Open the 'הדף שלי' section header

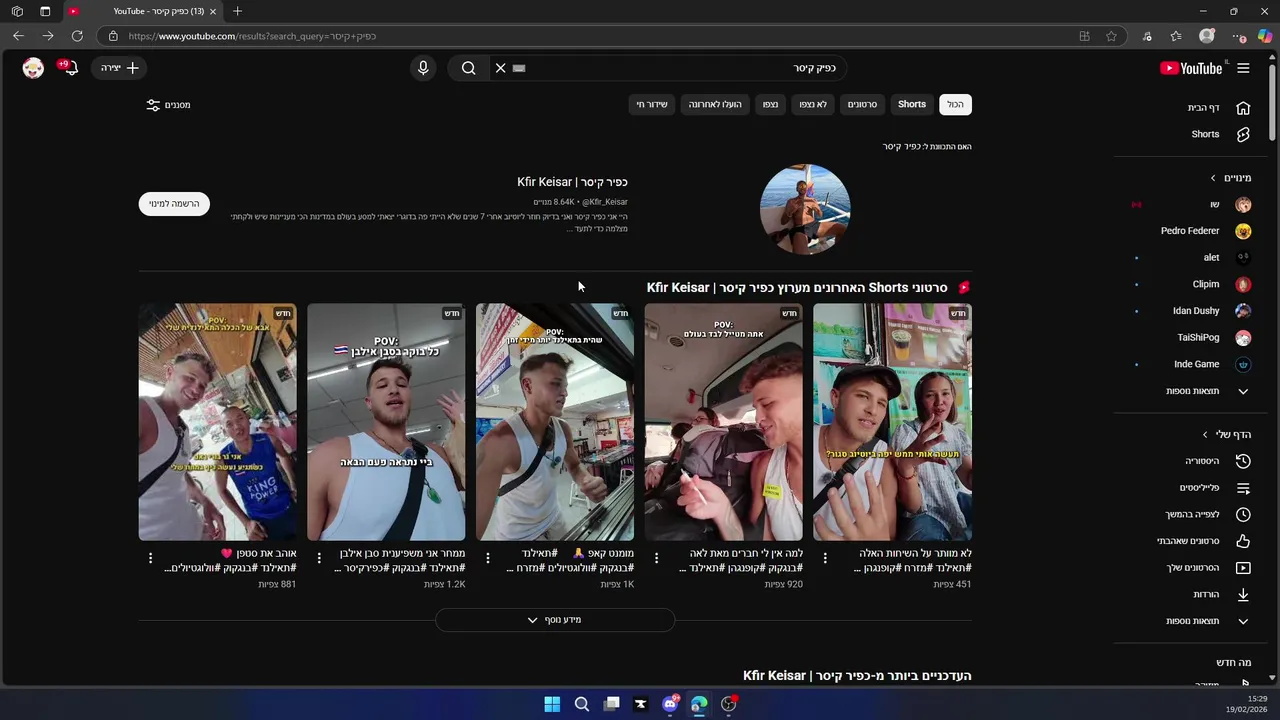(x=1227, y=434)
